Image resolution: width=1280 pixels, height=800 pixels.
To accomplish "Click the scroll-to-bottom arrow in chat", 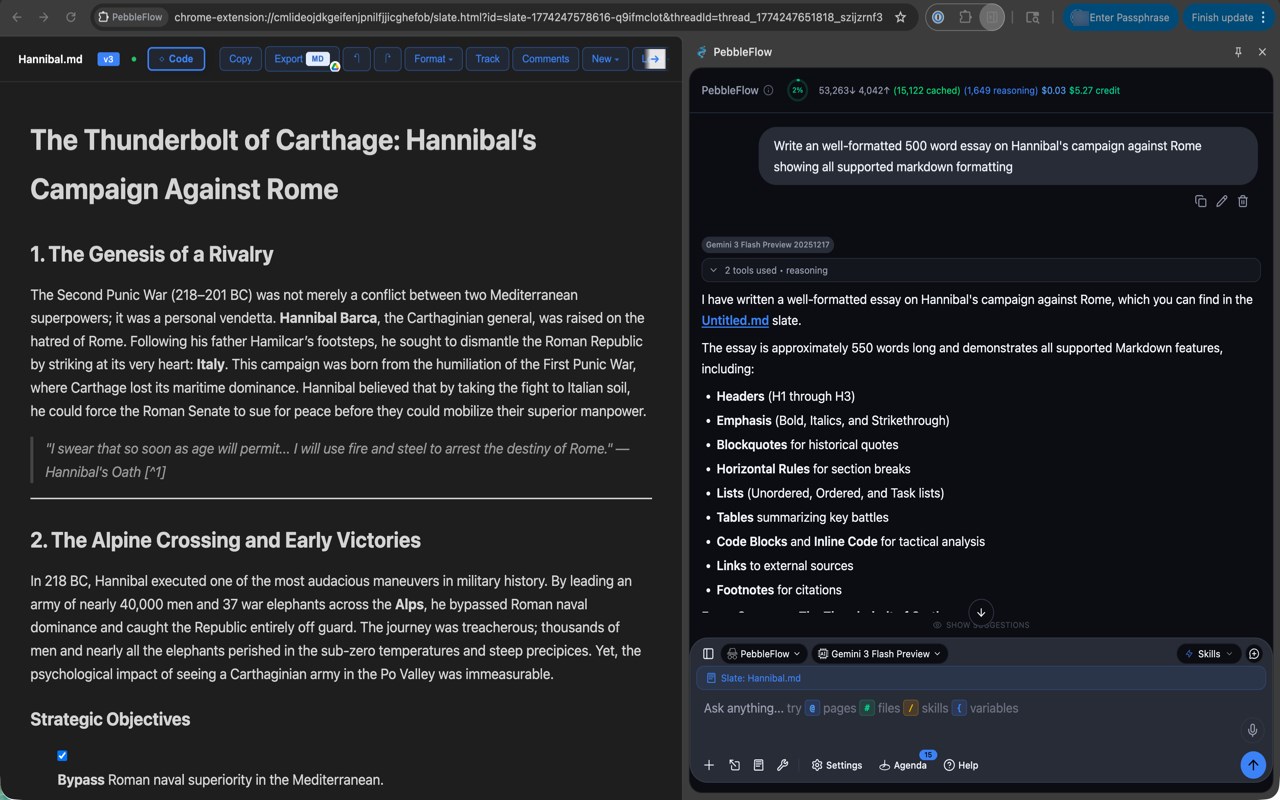I will point(981,612).
